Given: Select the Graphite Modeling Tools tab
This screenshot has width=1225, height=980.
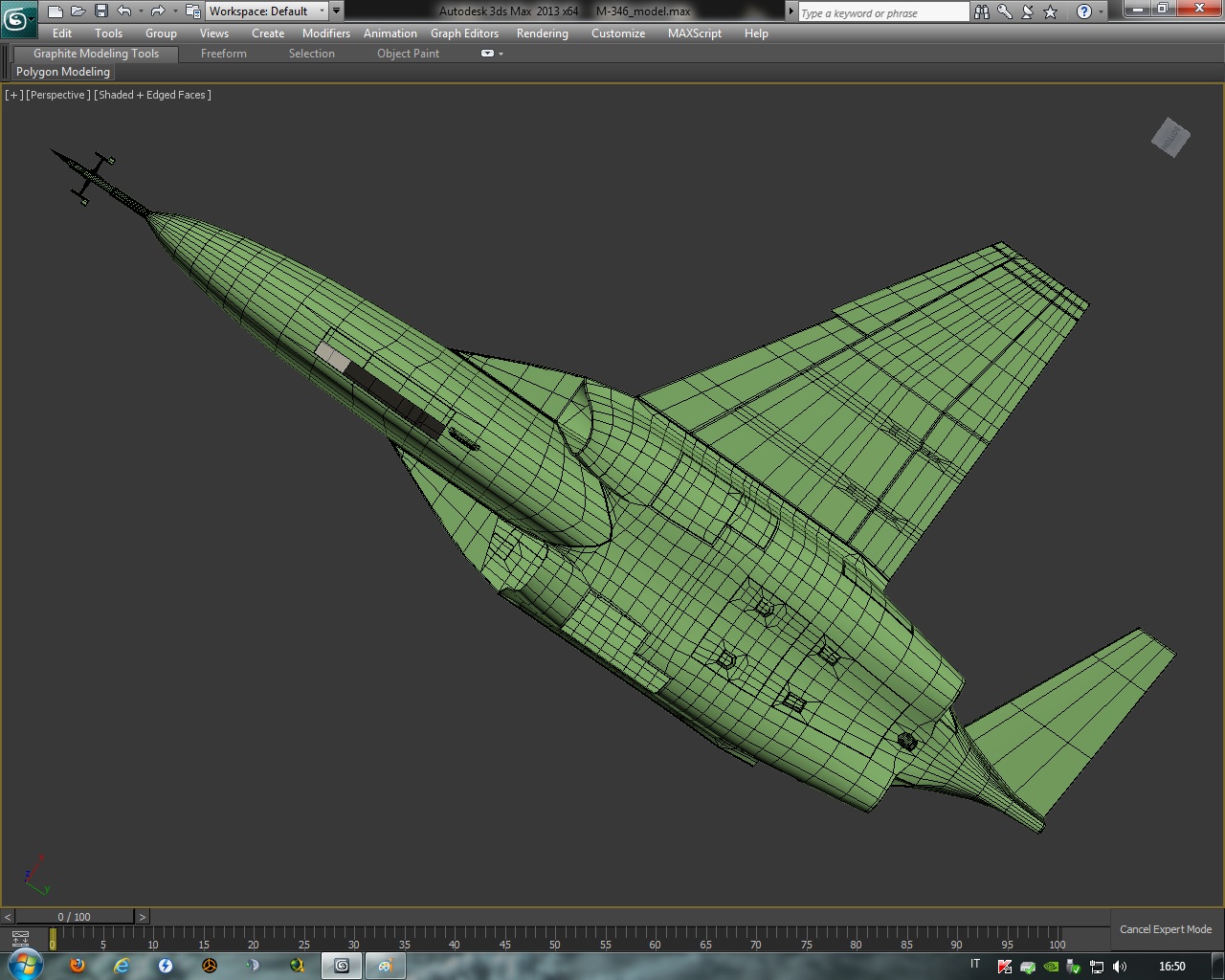Looking at the screenshot, I should [x=96, y=54].
